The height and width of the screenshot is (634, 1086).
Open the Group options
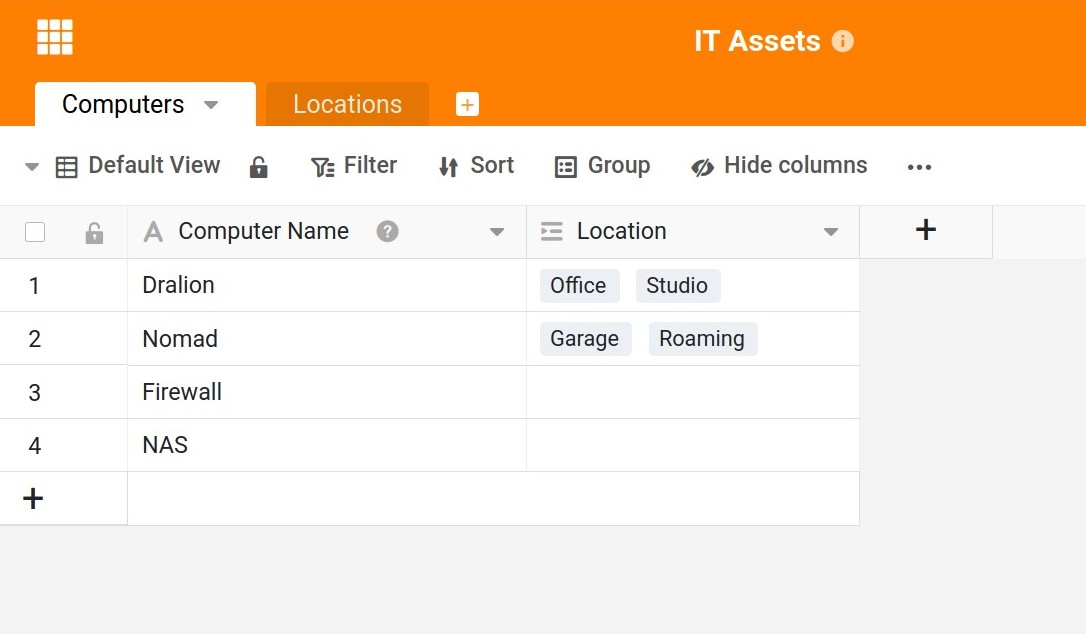coord(602,166)
